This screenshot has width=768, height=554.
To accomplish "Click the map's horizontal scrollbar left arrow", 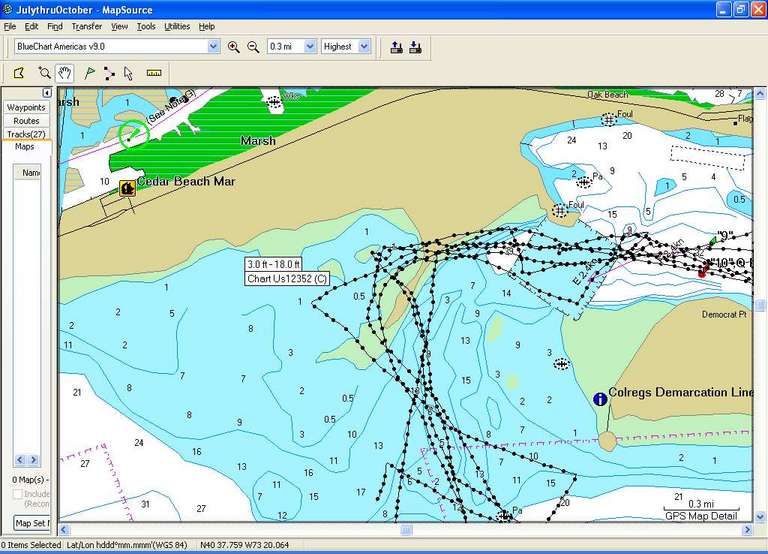I will click(64, 530).
